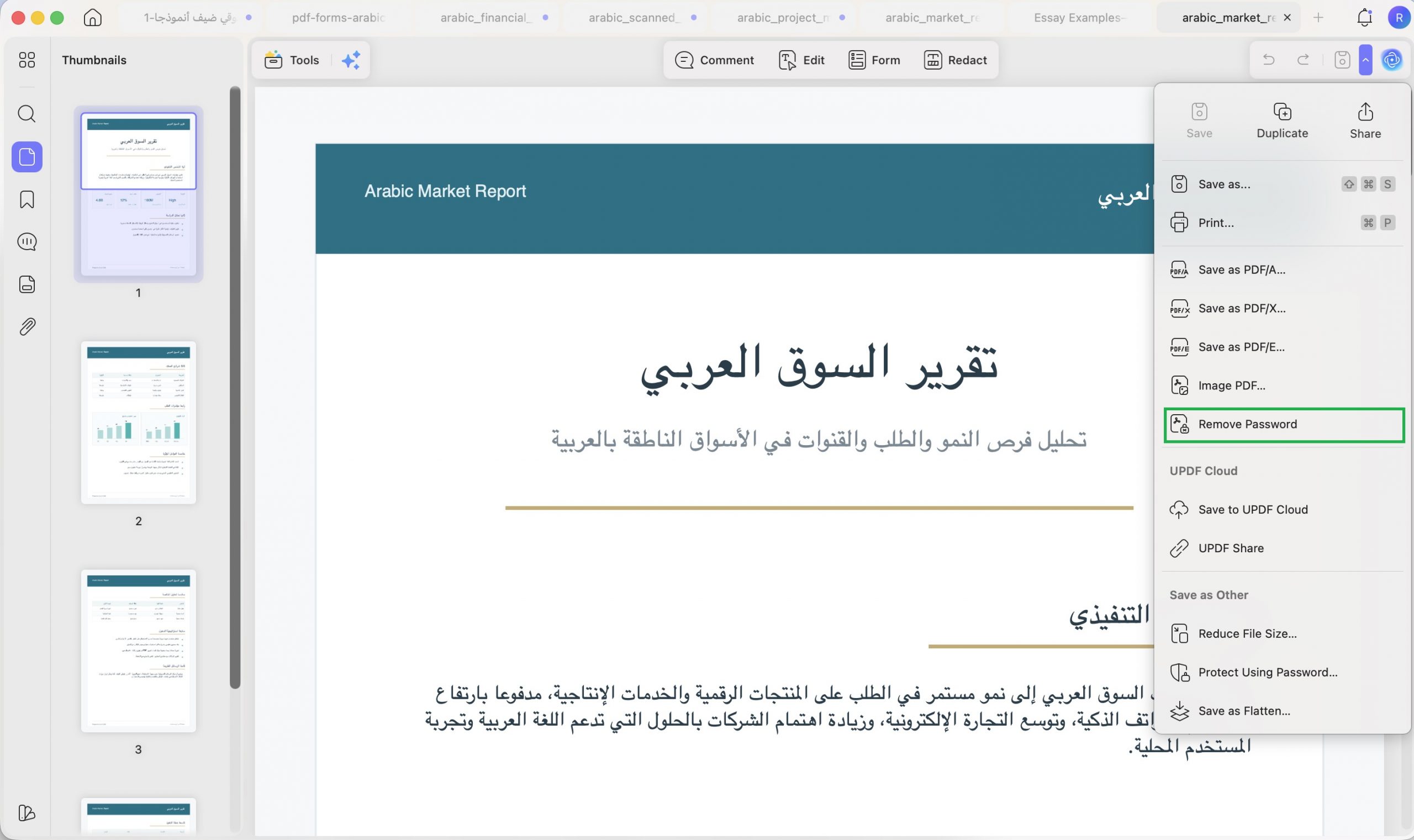This screenshot has height=840, width=1414.
Task: Select Remove Password option
Action: (x=1284, y=425)
